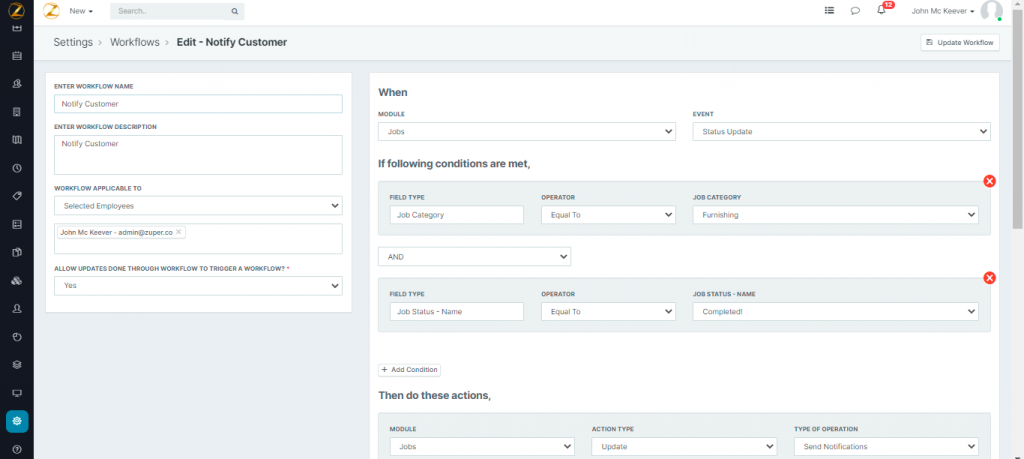Open the clock icon in the sidebar
The image size is (1024, 459).
click(17, 168)
